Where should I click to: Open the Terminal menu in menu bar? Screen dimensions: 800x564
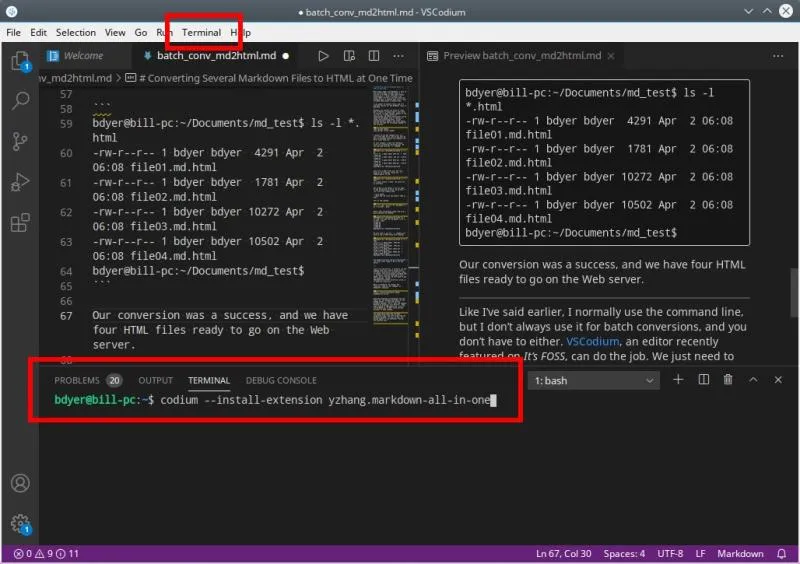point(201,32)
